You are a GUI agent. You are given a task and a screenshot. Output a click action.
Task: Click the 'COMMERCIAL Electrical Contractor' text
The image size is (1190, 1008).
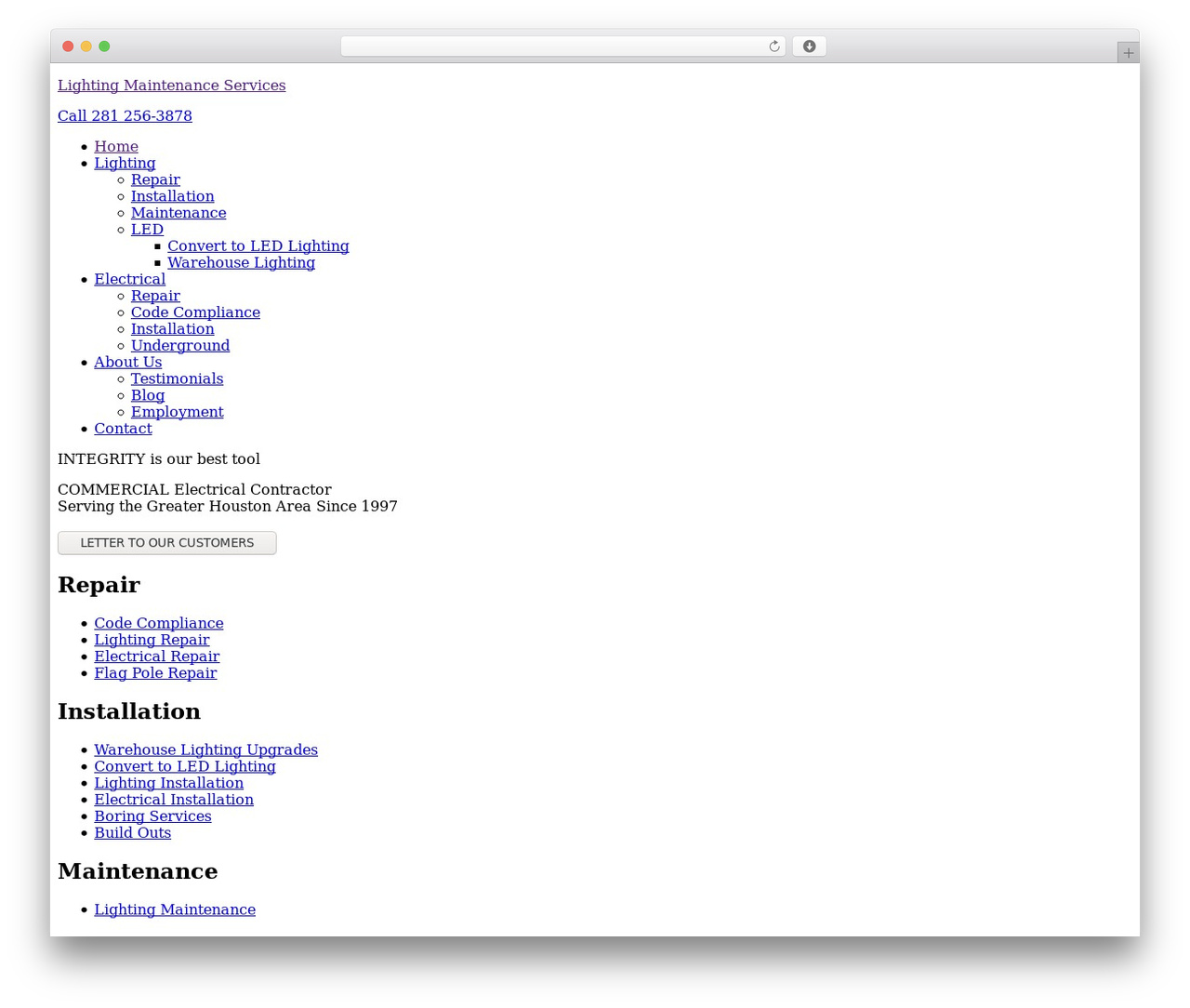pyautogui.click(x=194, y=490)
